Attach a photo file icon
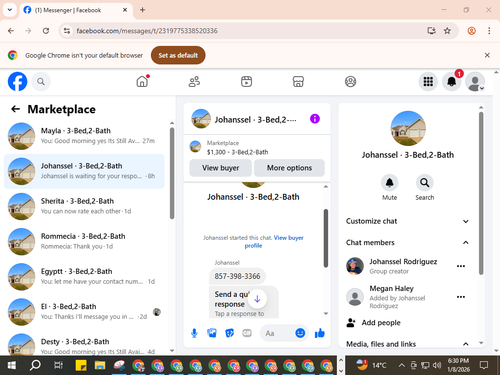The width and height of the screenshot is (500, 375). [212, 333]
